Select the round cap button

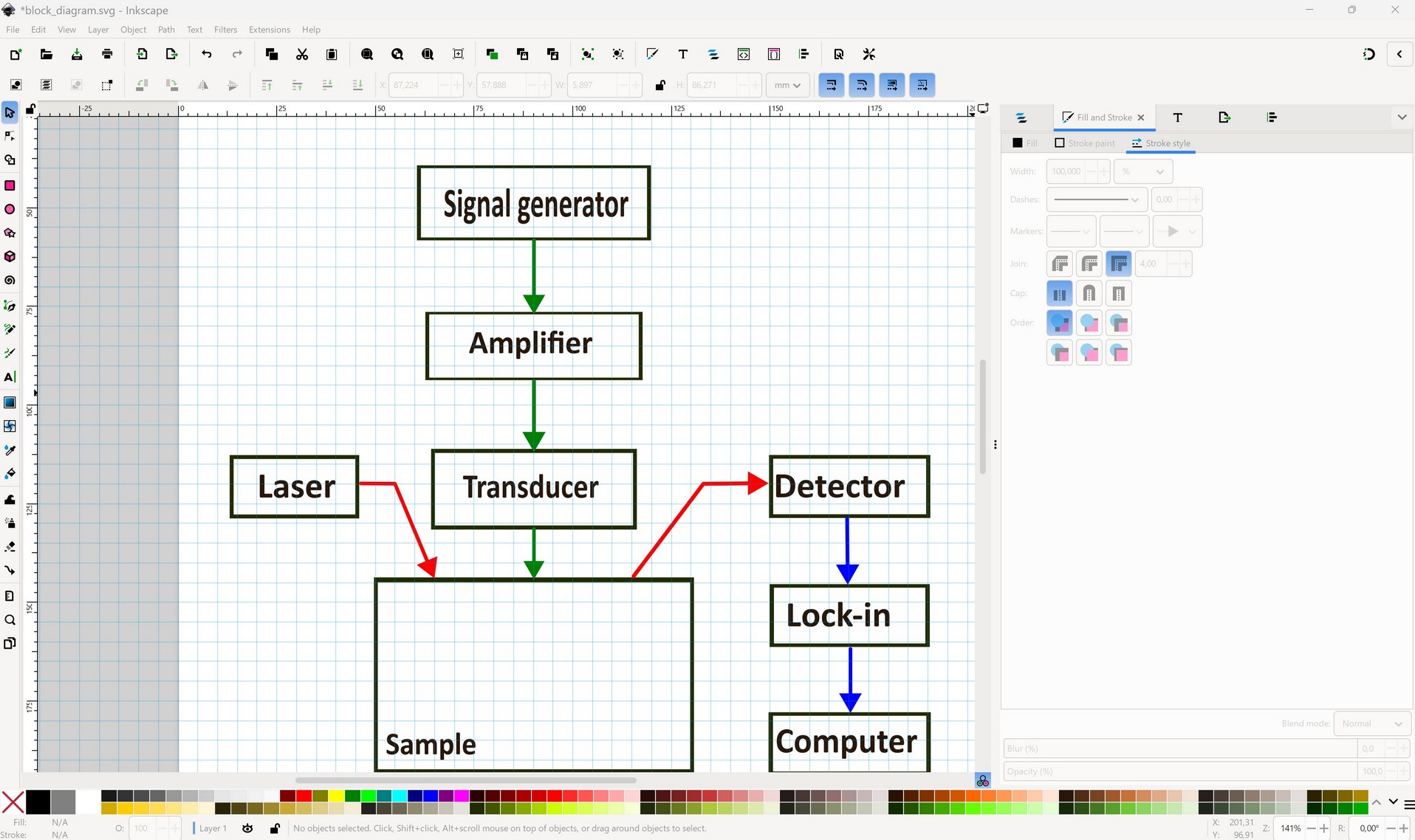(1089, 294)
